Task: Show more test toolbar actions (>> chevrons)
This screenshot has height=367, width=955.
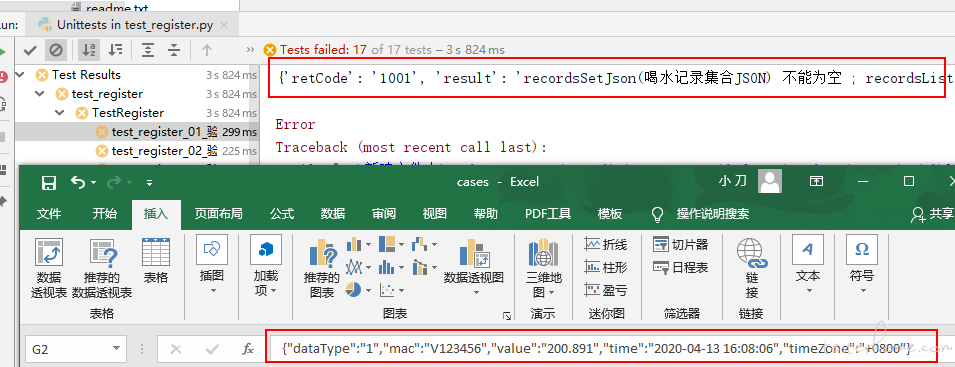Action: click(250, 50)
